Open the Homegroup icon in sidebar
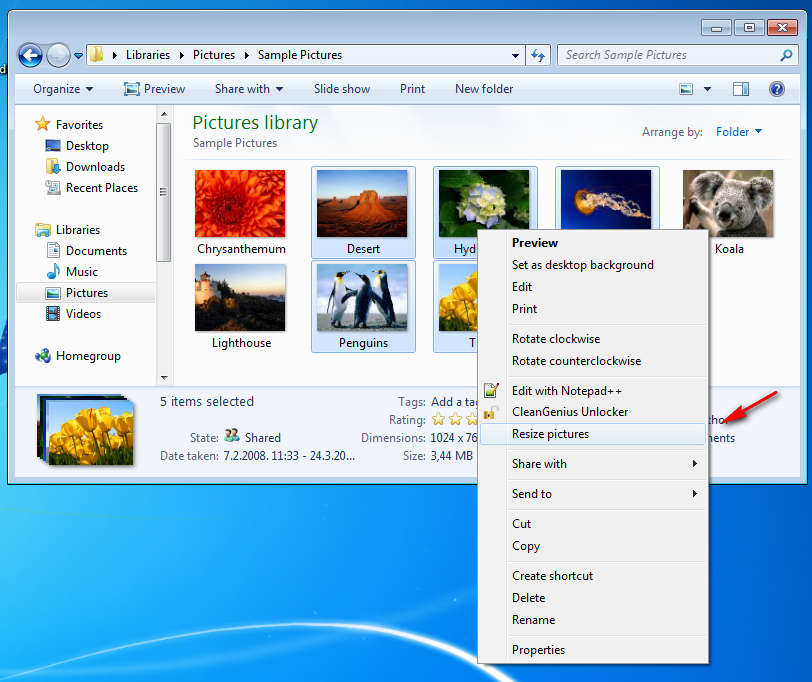Viewport: 812px width, 682px height. click(x=43, y=356)
